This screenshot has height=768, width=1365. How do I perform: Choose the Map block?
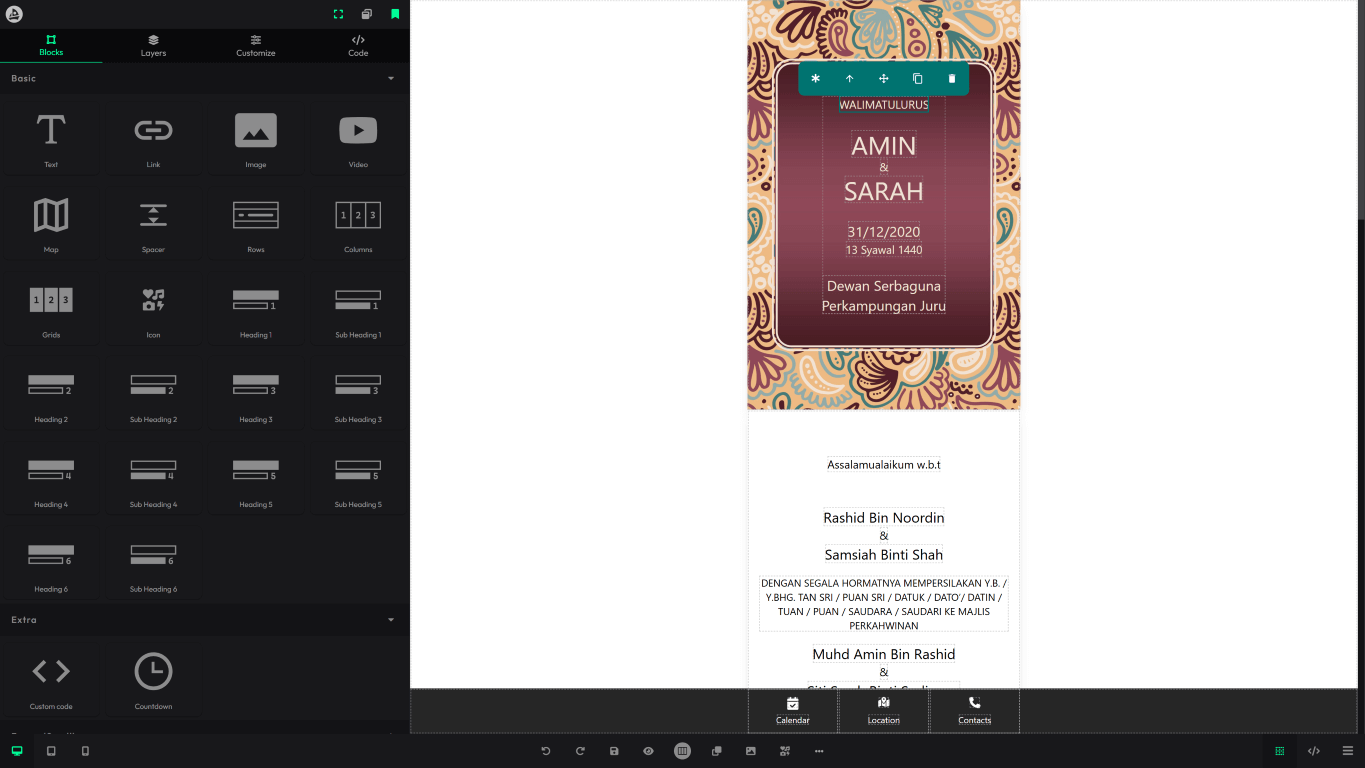(x=51, y=223)
